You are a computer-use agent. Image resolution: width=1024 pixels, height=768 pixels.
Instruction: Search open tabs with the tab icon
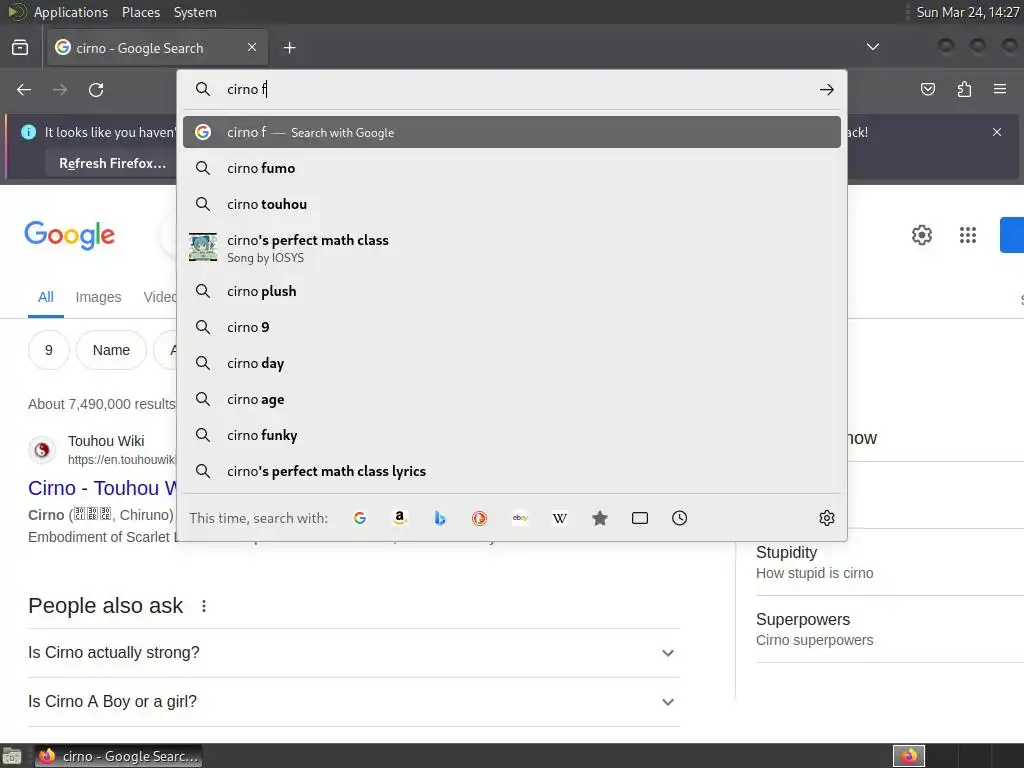click(640, 518)
